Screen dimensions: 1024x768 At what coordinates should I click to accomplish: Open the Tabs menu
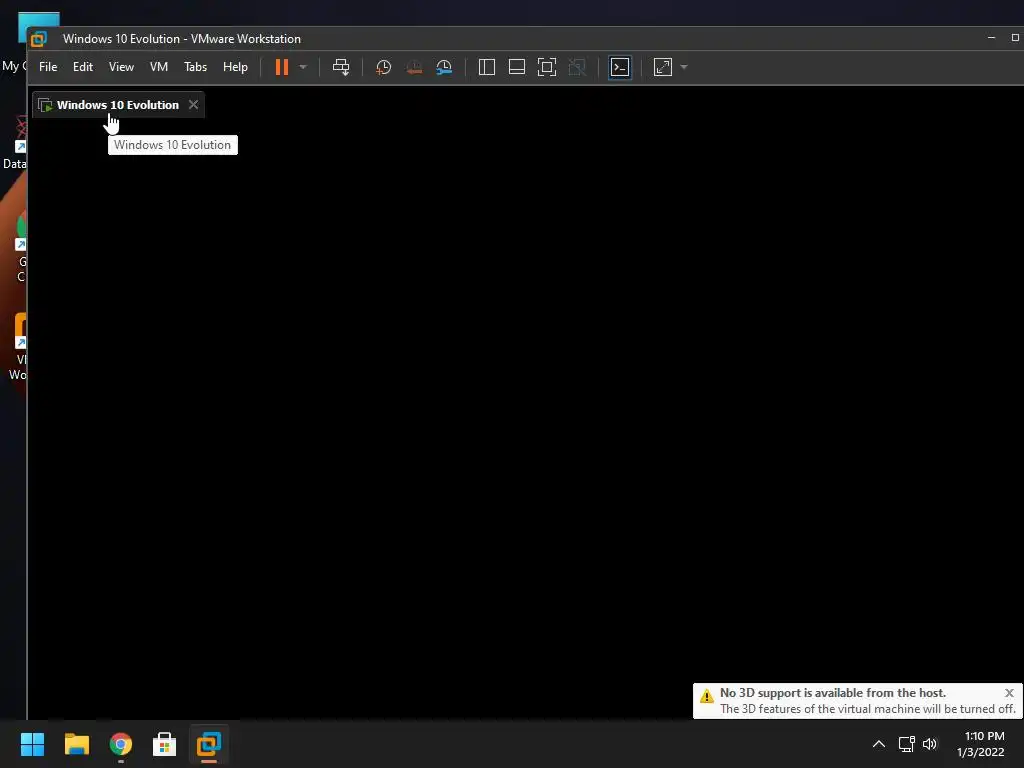[x=195, y=67]
